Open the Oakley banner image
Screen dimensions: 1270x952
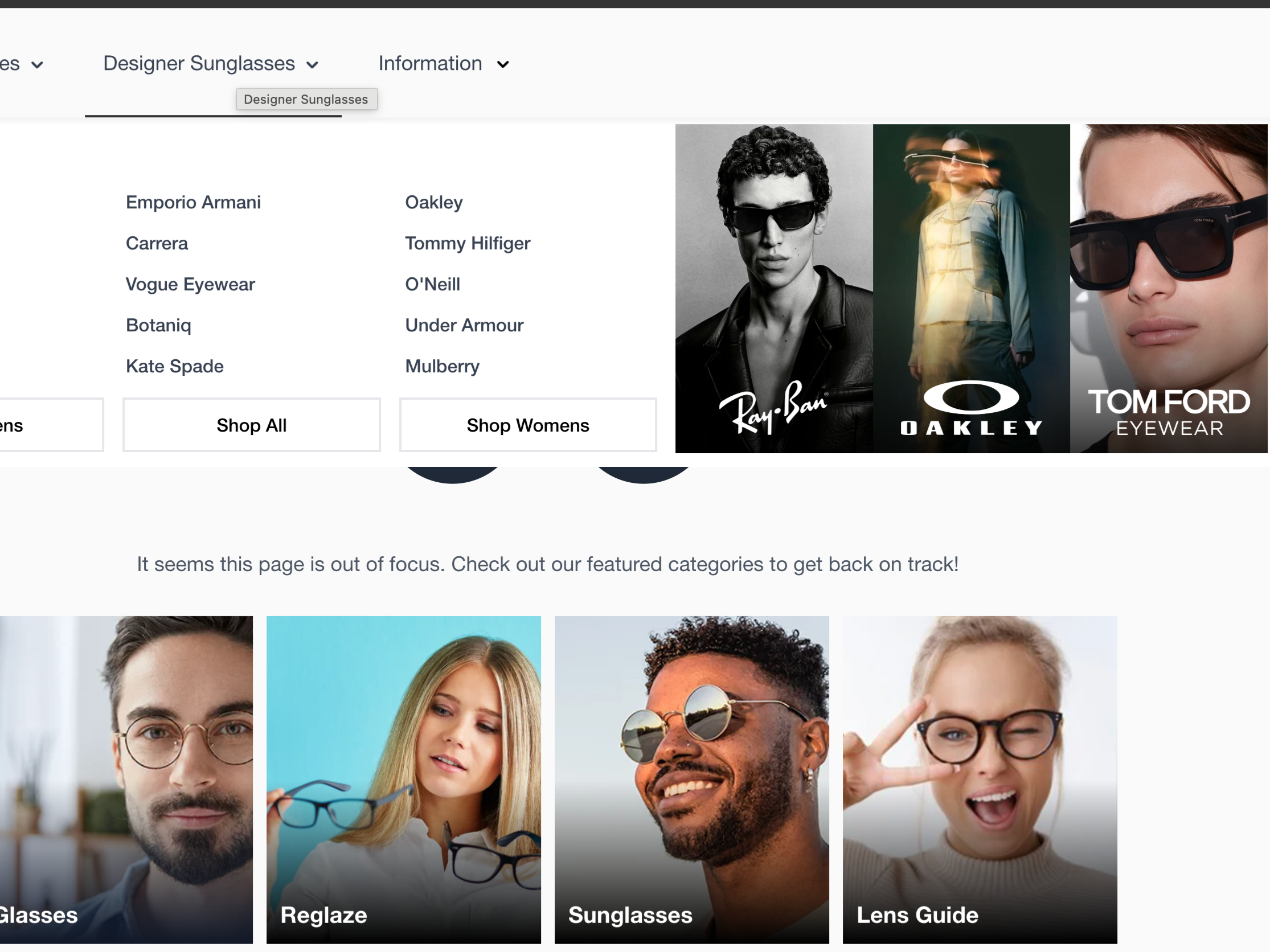point(972,289)
